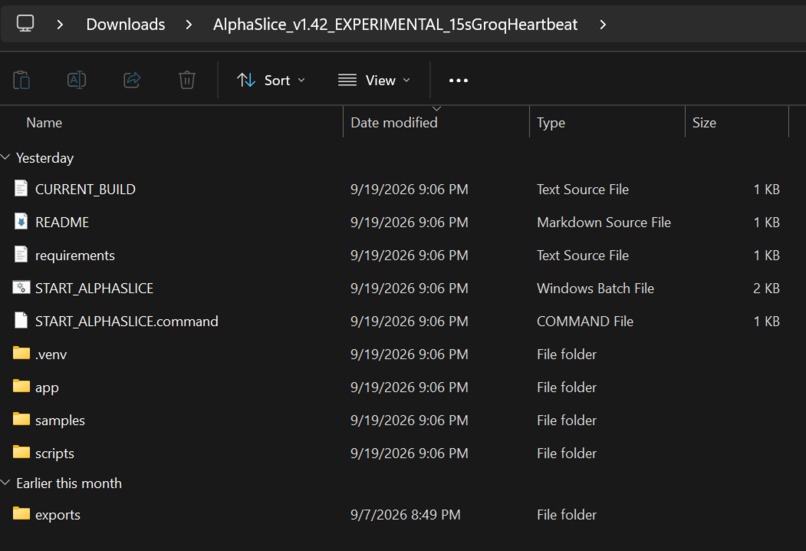Click the This PC monitor icon in address bar

click(25, 24)
